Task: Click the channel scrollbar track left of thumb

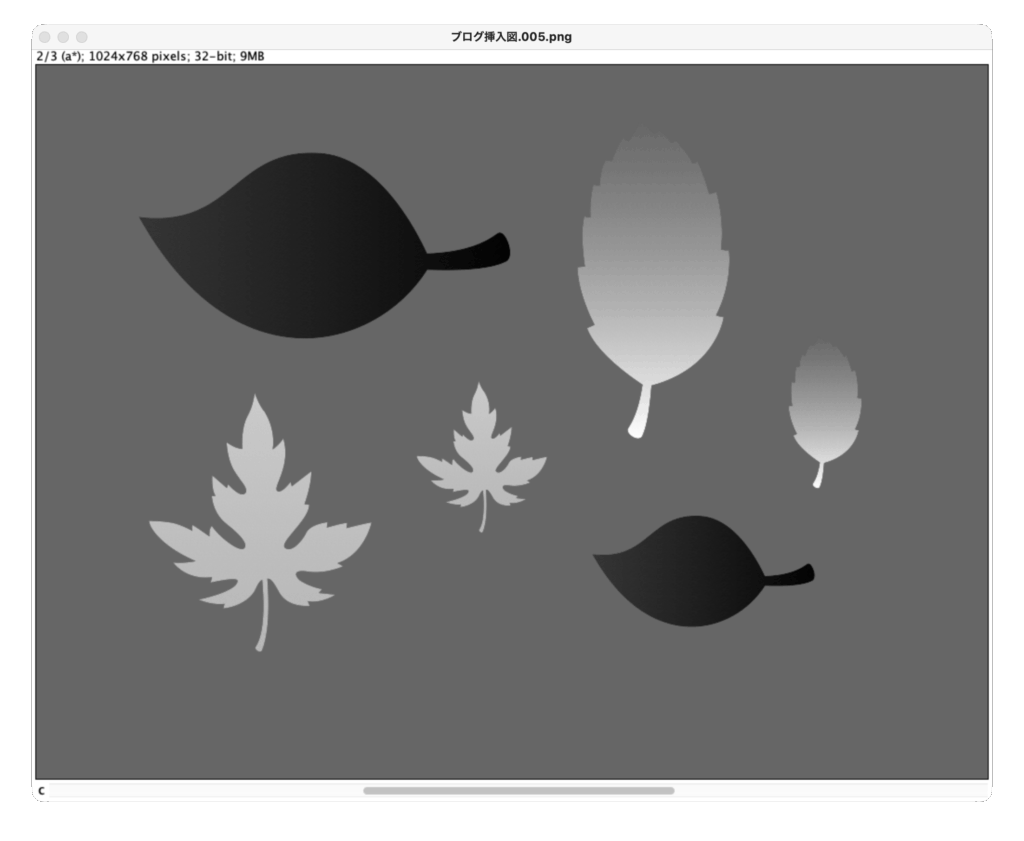Action: (x=200, y=790)
